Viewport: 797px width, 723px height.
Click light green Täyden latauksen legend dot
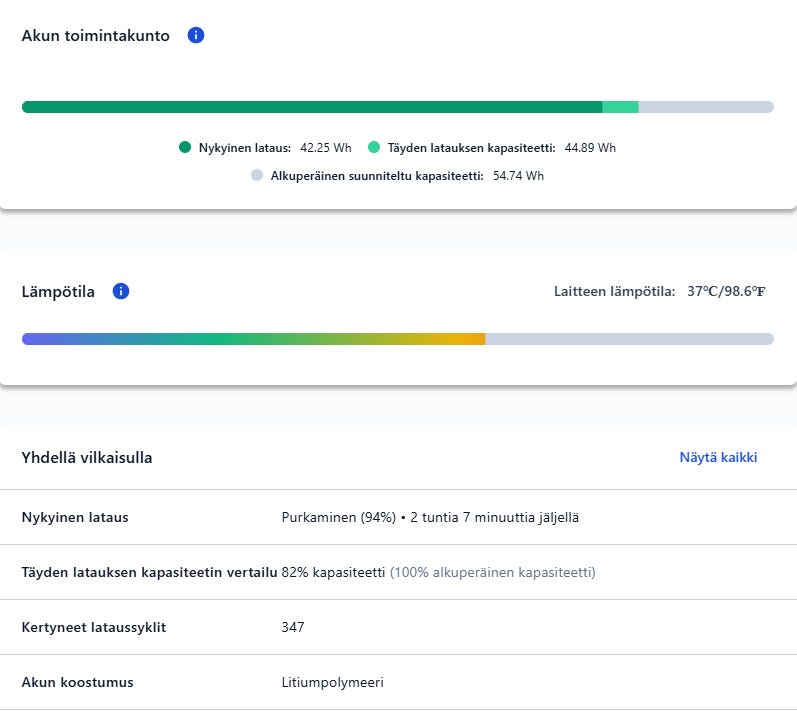pyautogui.click(x=374, y=147)
